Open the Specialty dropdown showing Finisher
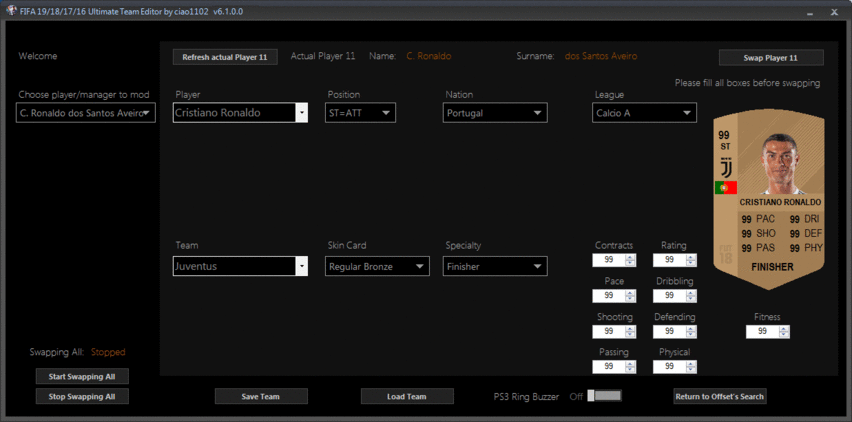Image resolution: width=852 pixels, height=422 pixels. click(x=495, y=266)
